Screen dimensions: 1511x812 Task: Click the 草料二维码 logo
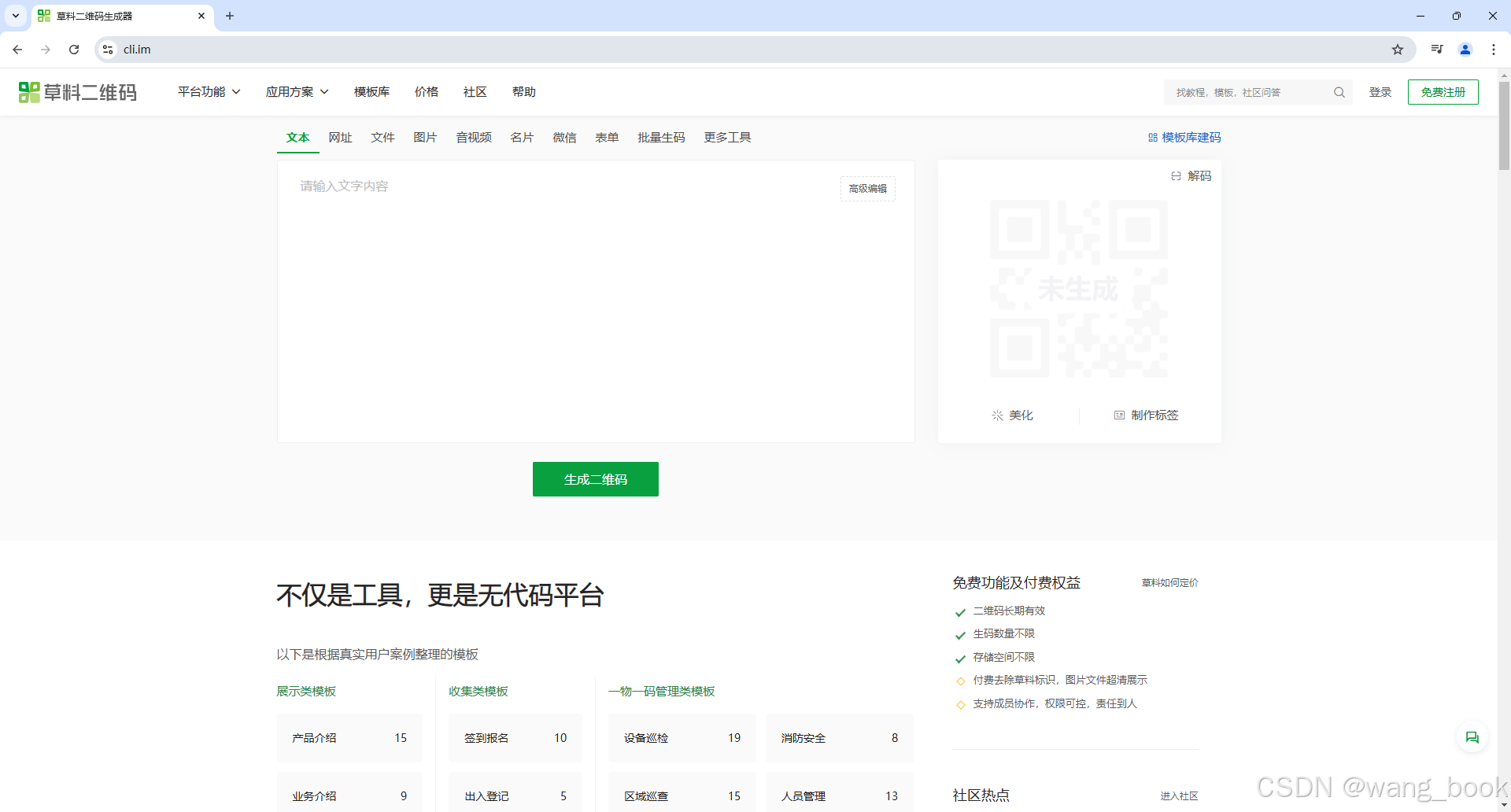coord(77,92)
